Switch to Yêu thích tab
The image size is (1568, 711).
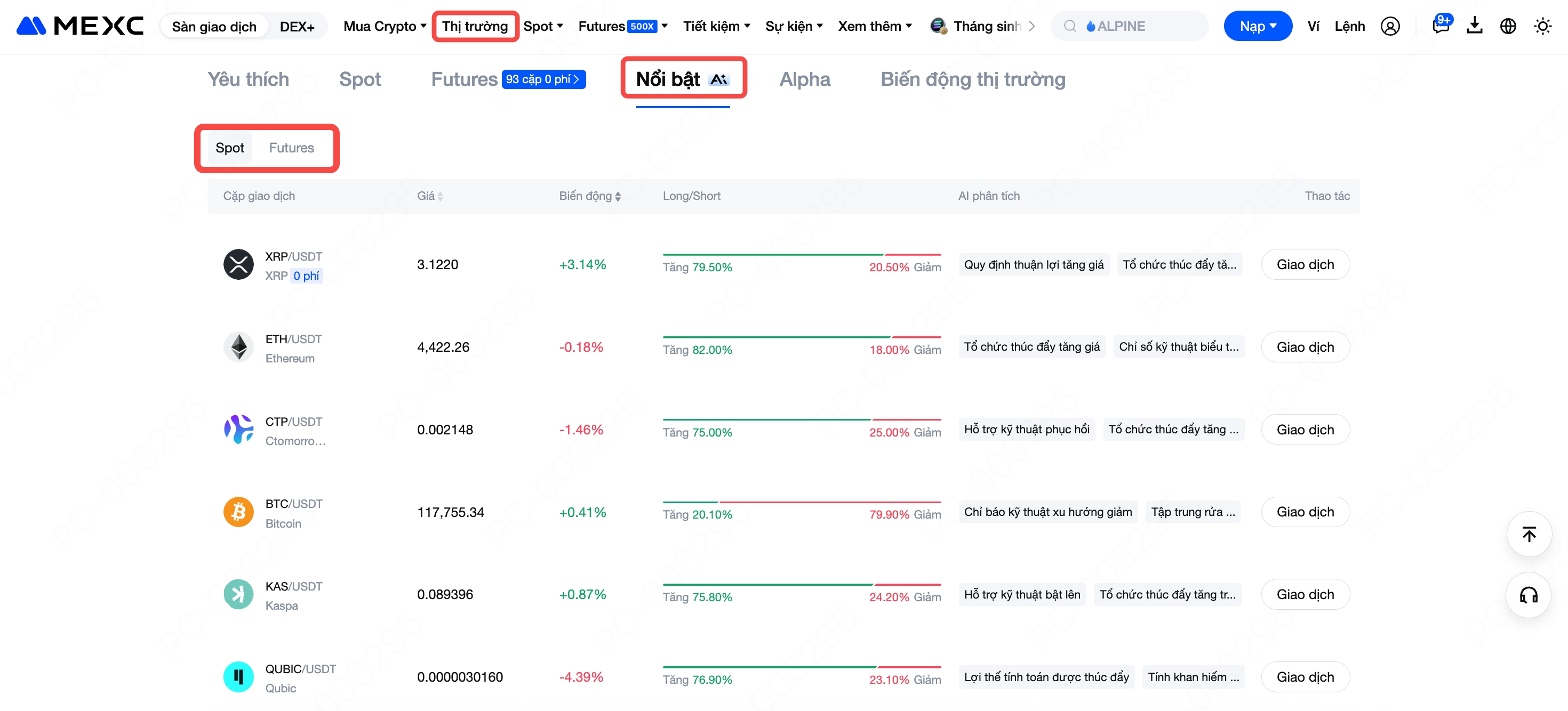click(248, 79)
